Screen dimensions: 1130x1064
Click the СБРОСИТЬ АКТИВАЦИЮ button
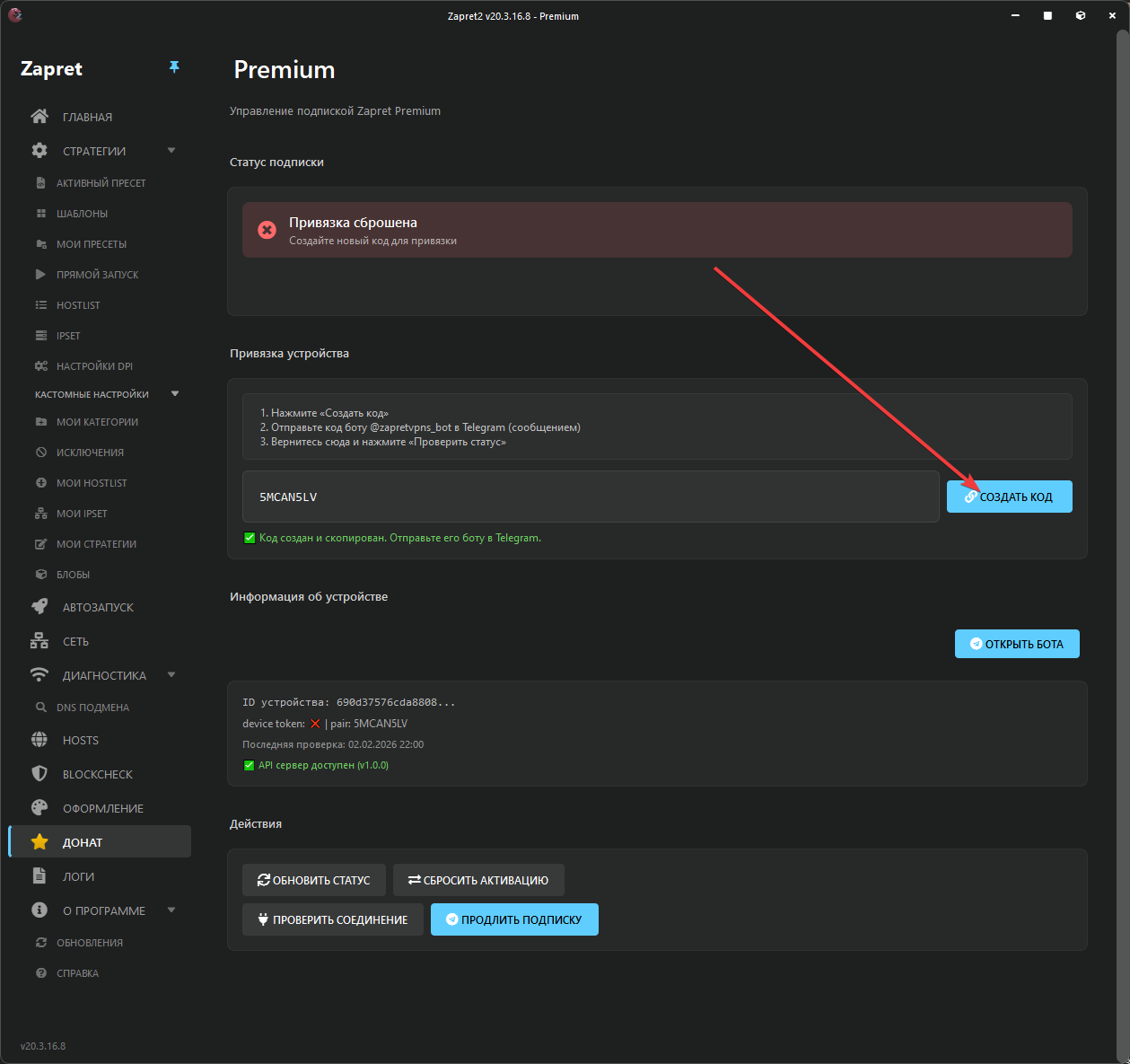coord(478,880)
